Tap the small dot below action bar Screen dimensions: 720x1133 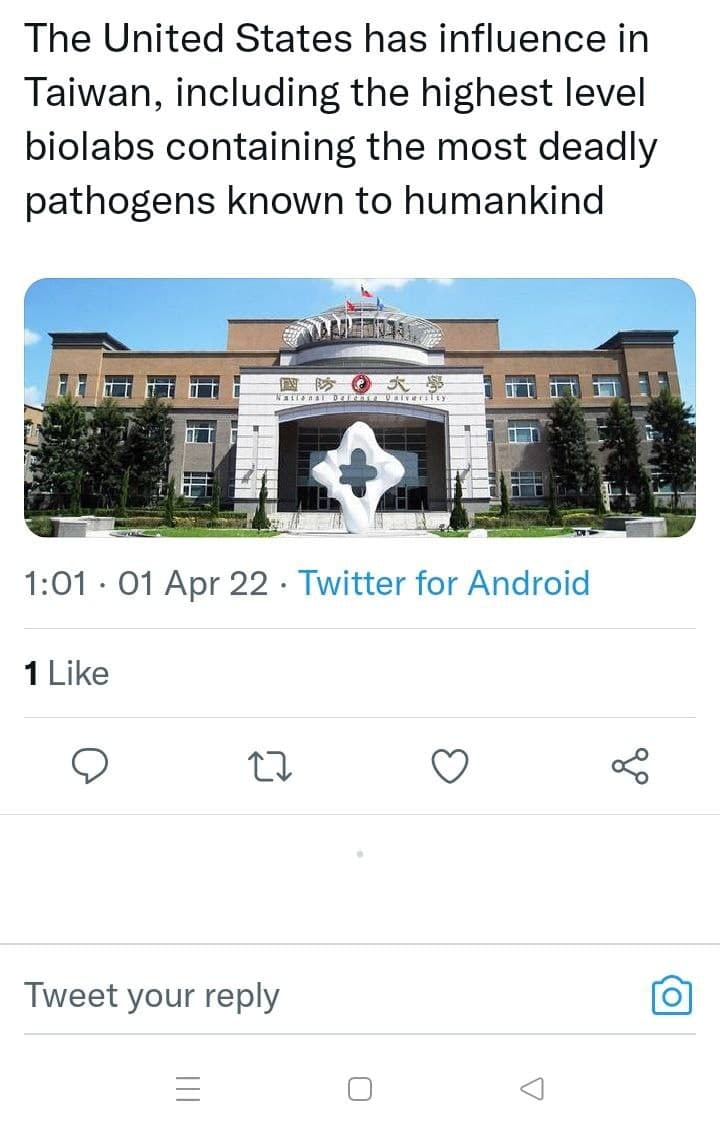tap(360, 854)
